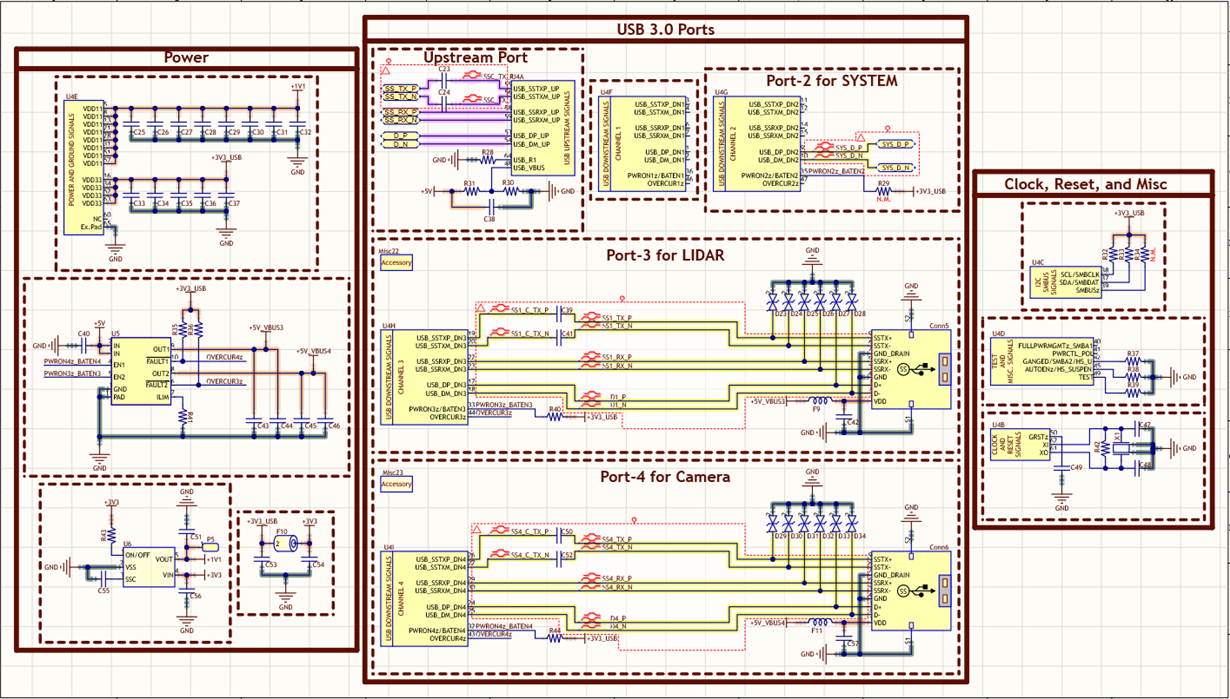Screen dimensions: 1230x699
Task: Select the +1V1 power port above C32
Action: (298, 88)
